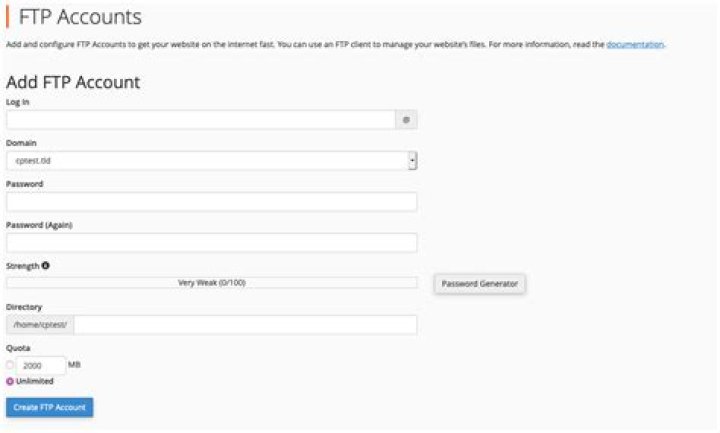The image size is (720, 433).
Task: Click into the Password field
Action: pyautogui.click(x=211, y=202)
